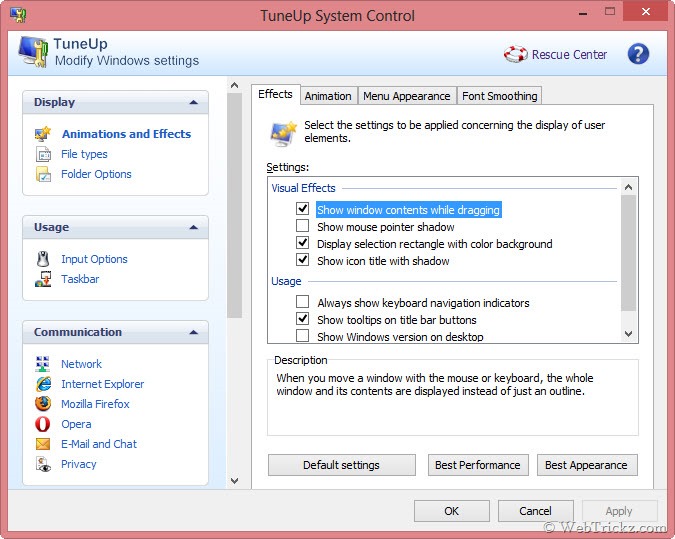Image resolution: width=675 pixels, height=539 pixels.
Task: Open Network settings link
Action: (x=81, y=364)
